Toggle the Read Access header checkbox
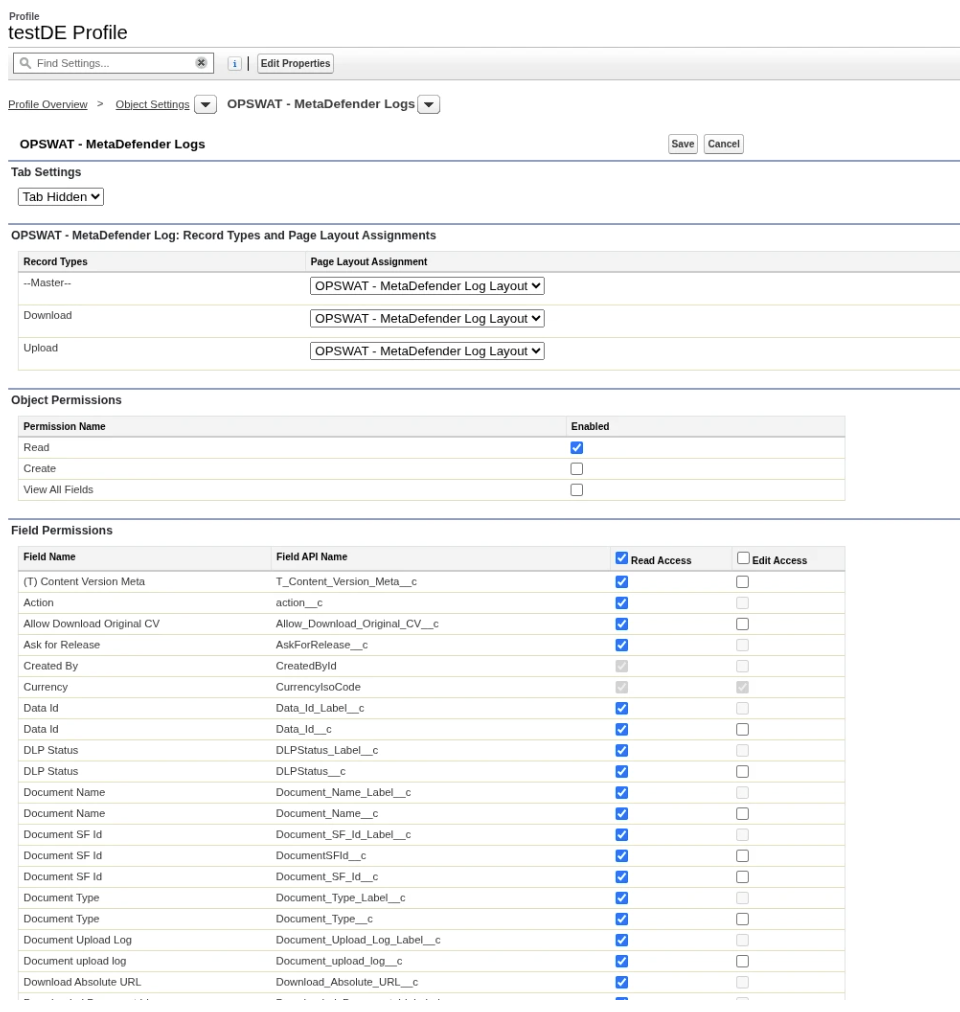This screenshot has height=1012, width=960. [x=622, y=559]
